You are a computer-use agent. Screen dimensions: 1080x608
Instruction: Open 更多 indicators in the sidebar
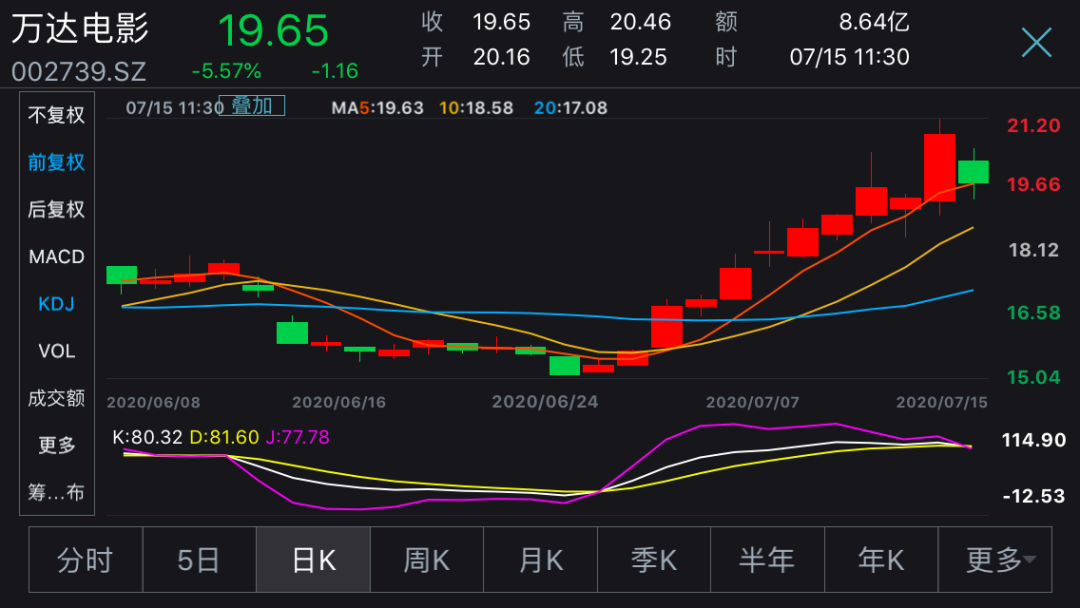click(56, 445)
